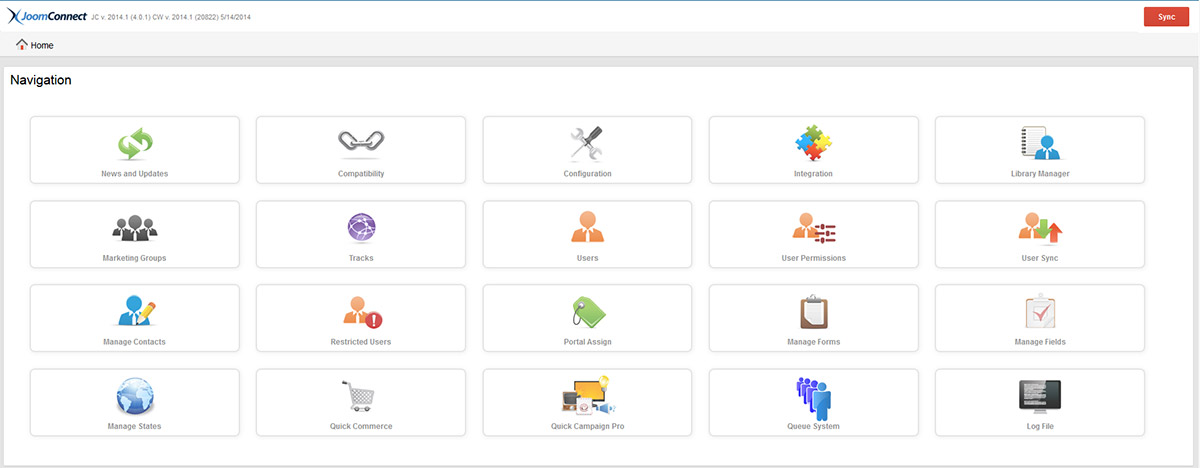Go to the Home breadcrumb link
The width and height of the screenshot is (1200, 468).
click(42, 45)
